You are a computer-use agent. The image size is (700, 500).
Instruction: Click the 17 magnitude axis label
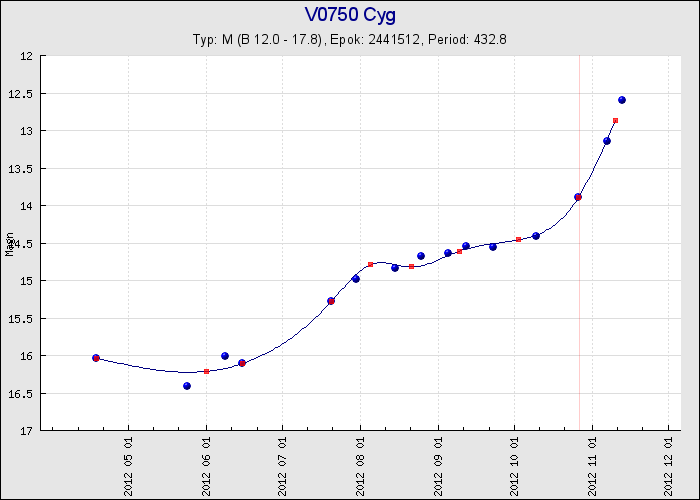27,431
